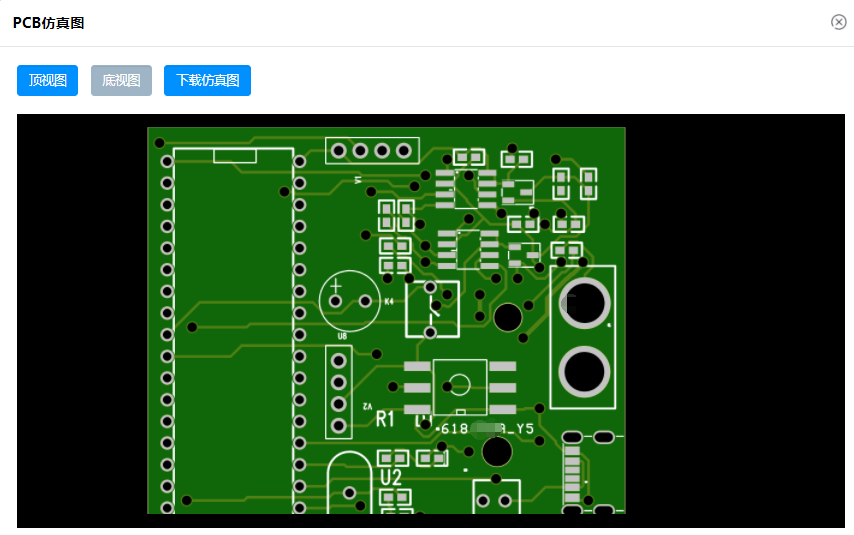Close the PCB仿真图 dialog

(x=838, y=22)
